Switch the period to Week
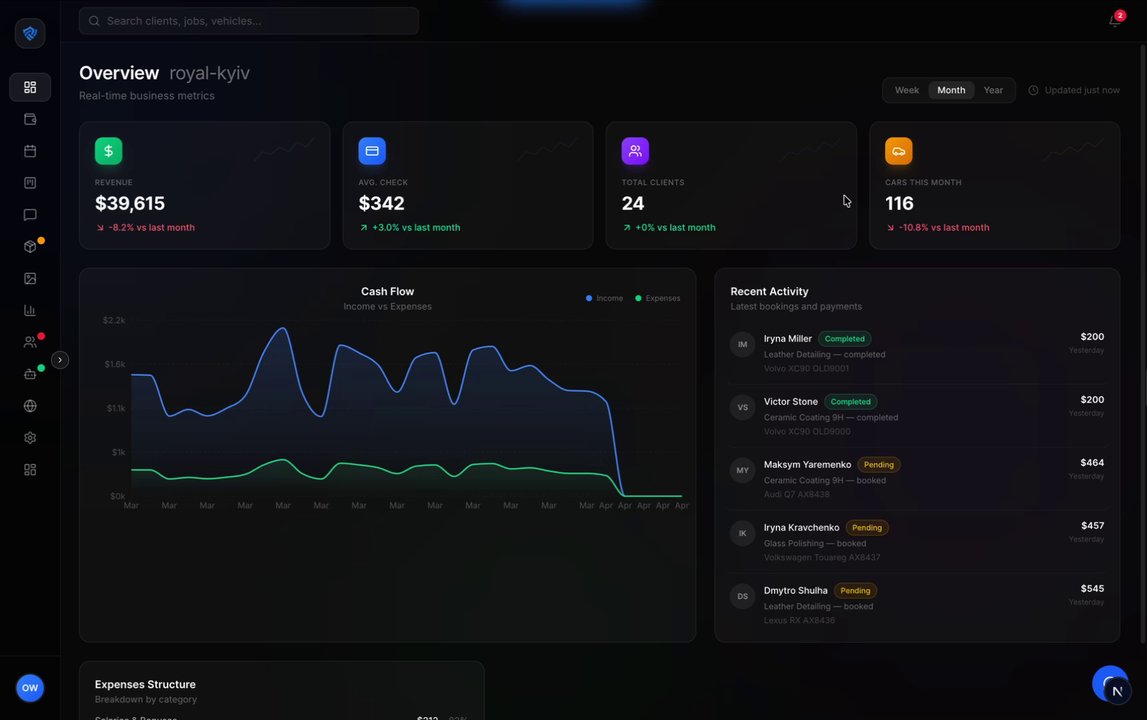 click(906, 90)
